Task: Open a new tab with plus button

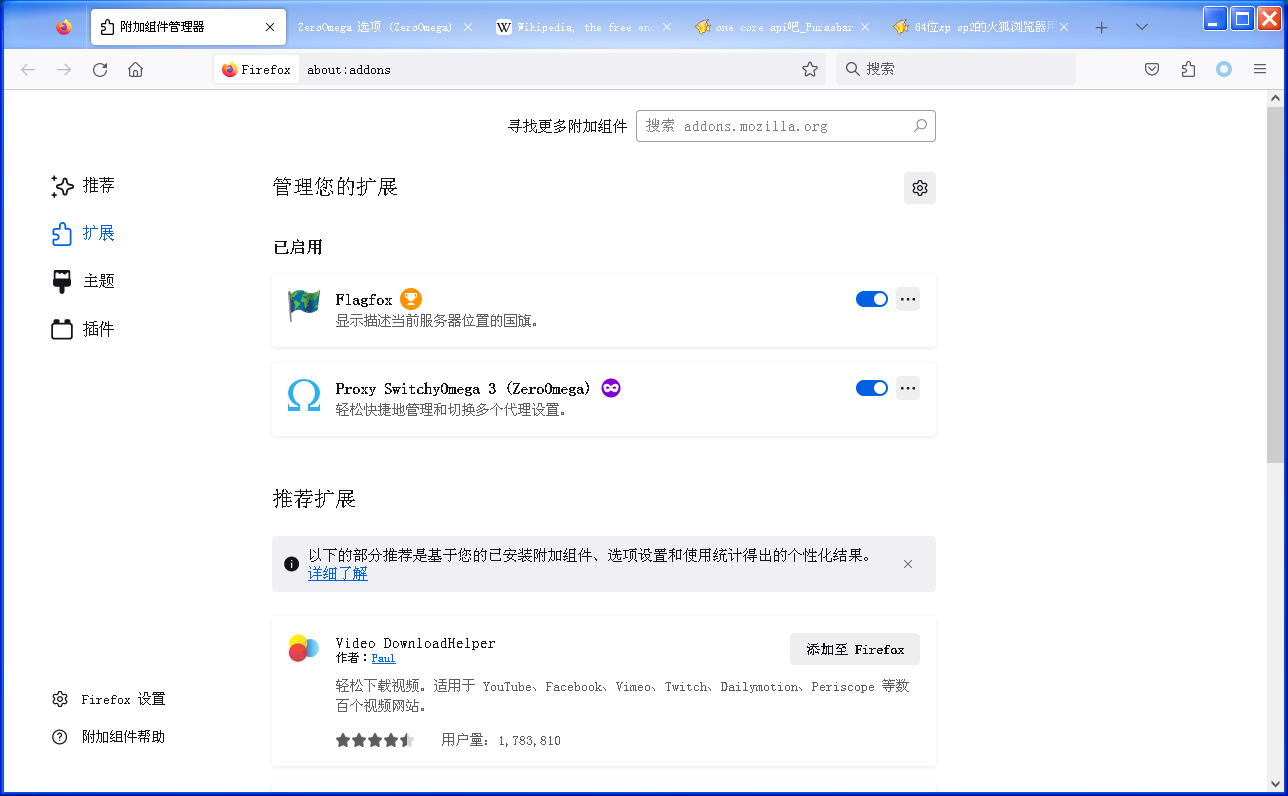Action: coord(1102,27)
